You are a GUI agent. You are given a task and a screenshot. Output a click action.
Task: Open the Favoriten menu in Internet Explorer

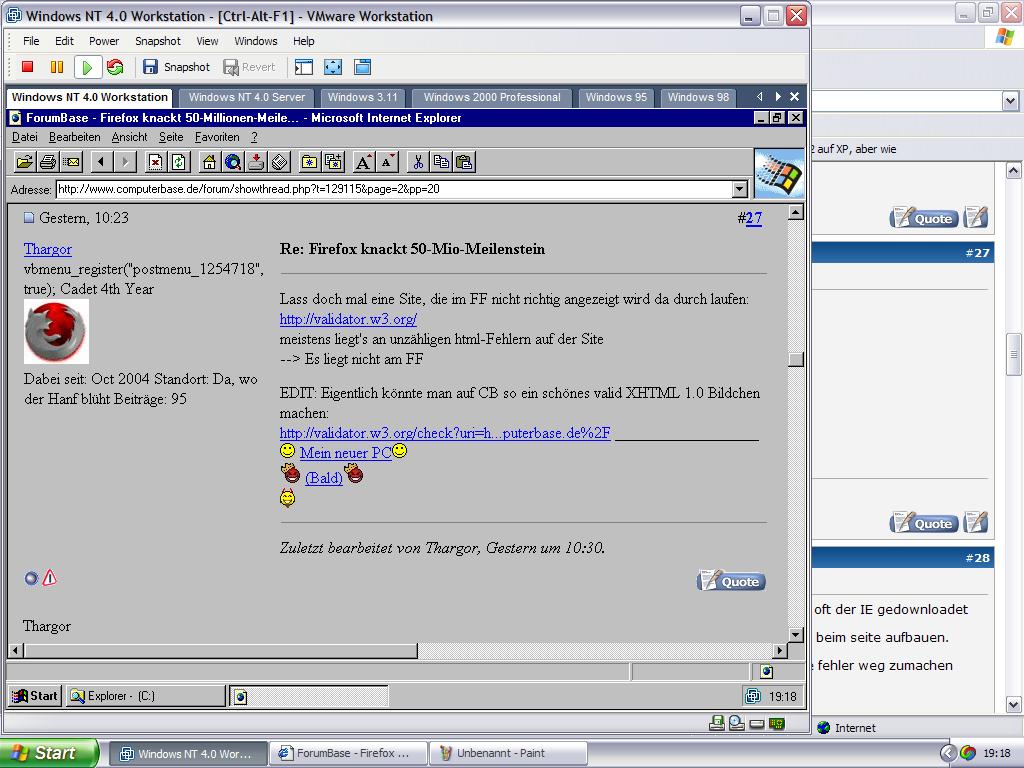pos(217,137)
